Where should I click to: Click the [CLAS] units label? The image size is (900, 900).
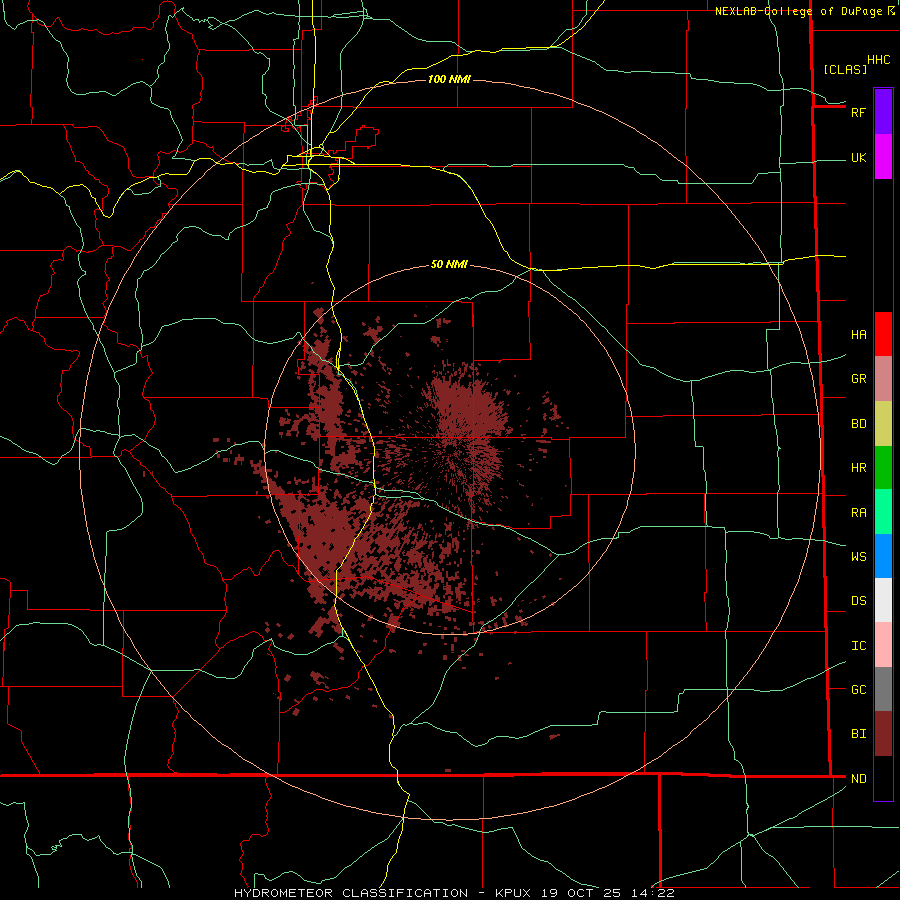click(845, 69)
